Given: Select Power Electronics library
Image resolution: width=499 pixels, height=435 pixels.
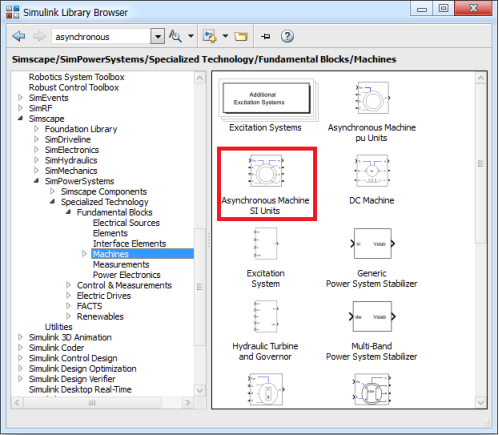Looking at the screenshot, I should click(127, 275).
